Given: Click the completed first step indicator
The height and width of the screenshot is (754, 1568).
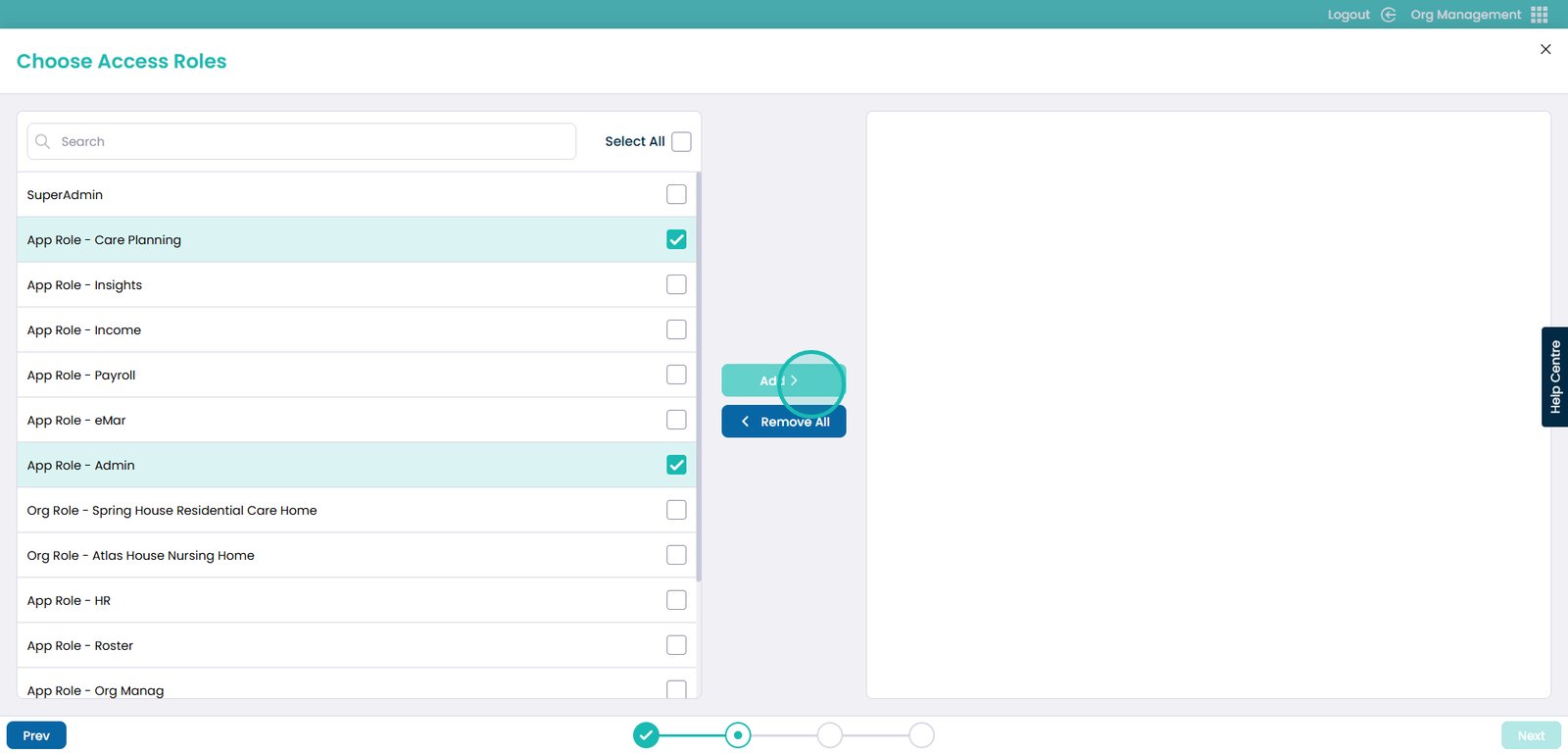Looking at the screenshot, I should point(646,734).
